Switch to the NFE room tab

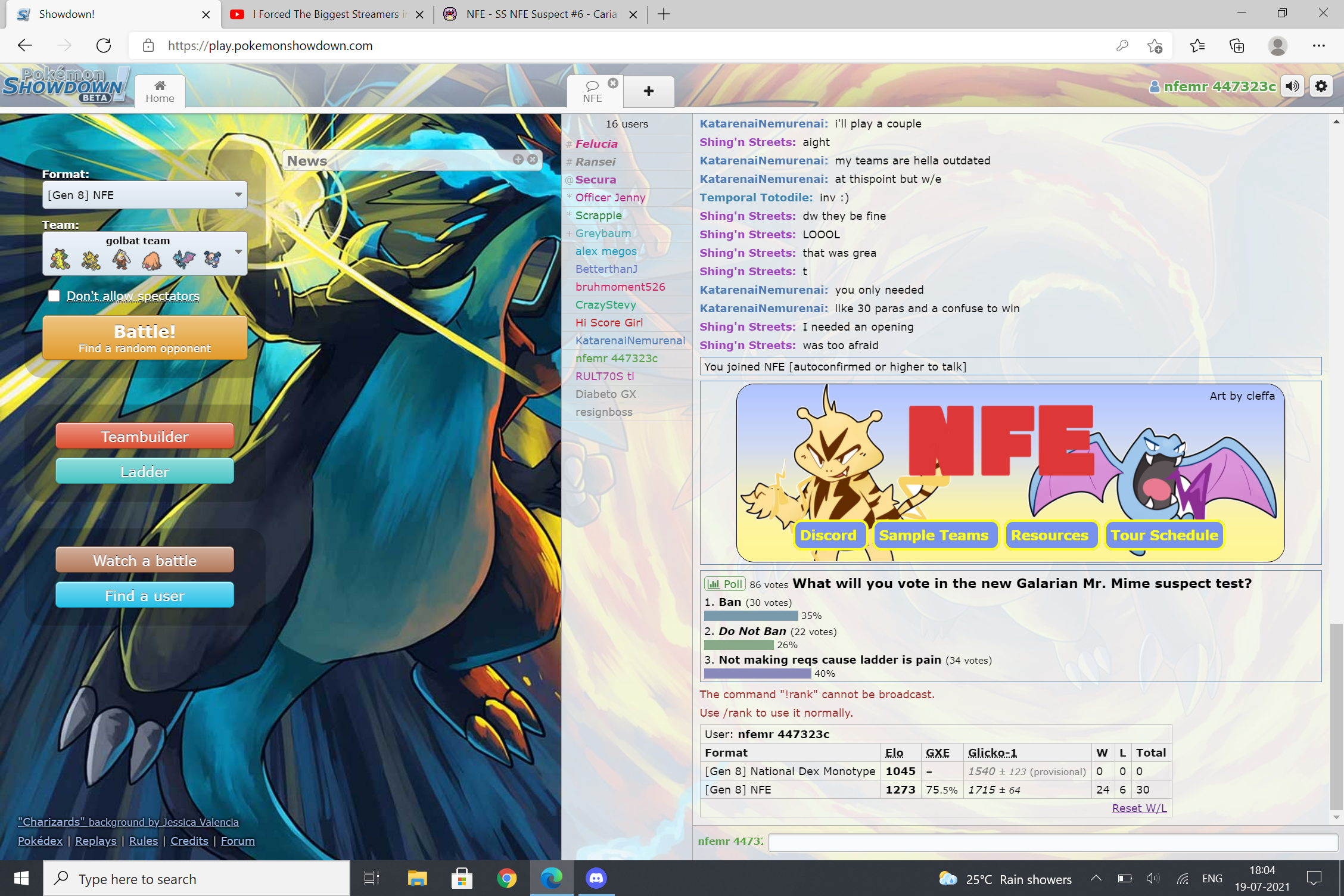[592, 91]
